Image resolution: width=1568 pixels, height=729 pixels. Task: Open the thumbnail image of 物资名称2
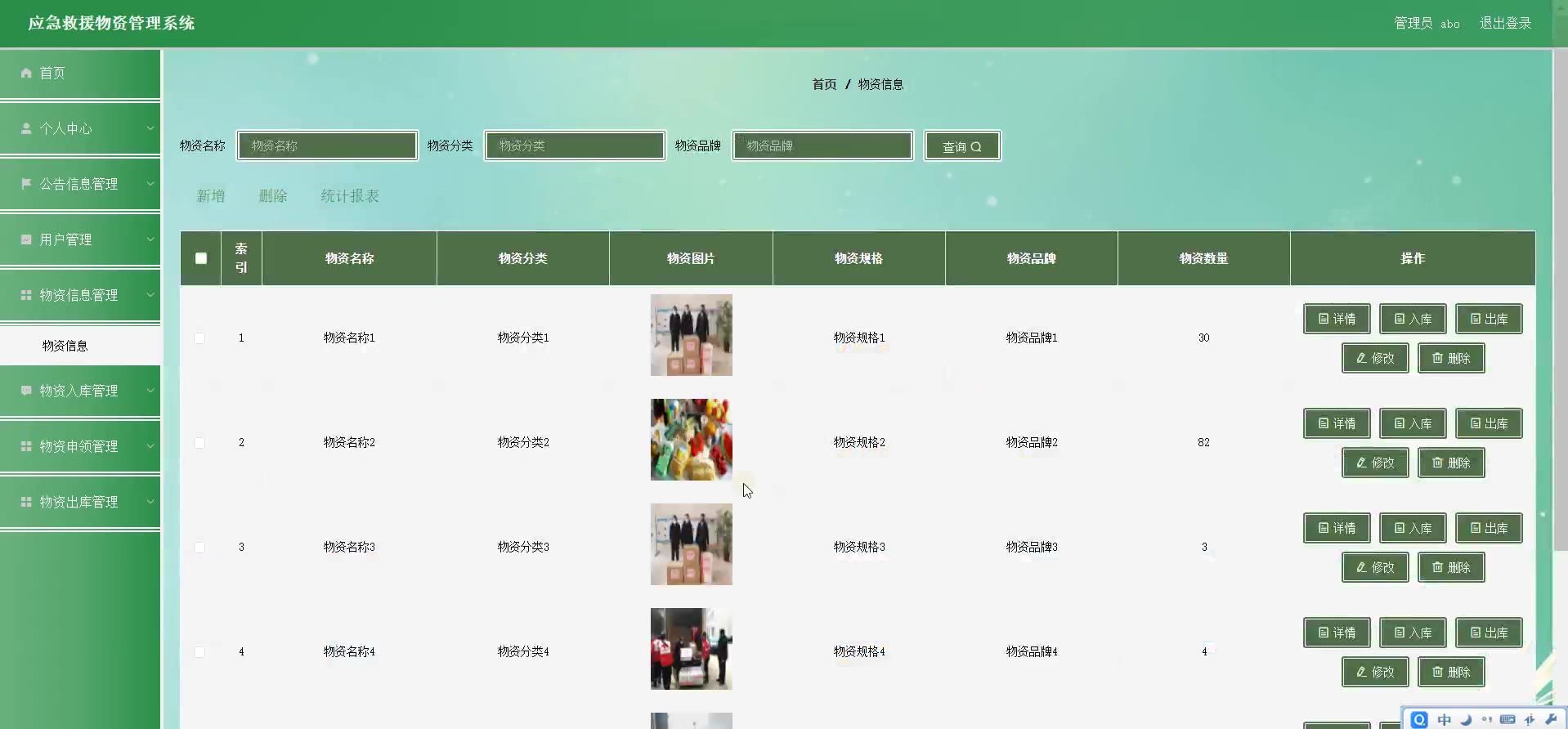[692, 440]
